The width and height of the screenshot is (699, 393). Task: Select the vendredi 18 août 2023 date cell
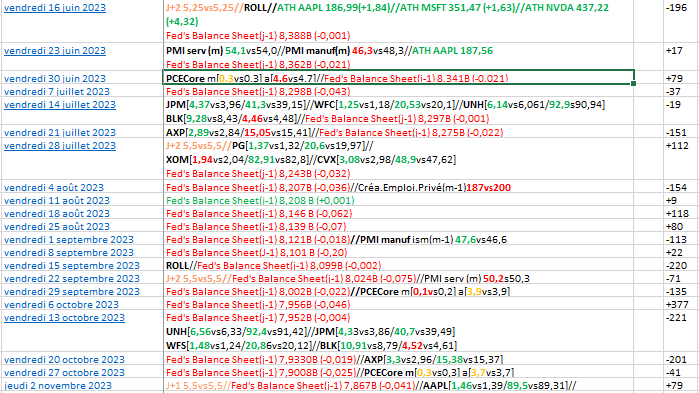82,213
